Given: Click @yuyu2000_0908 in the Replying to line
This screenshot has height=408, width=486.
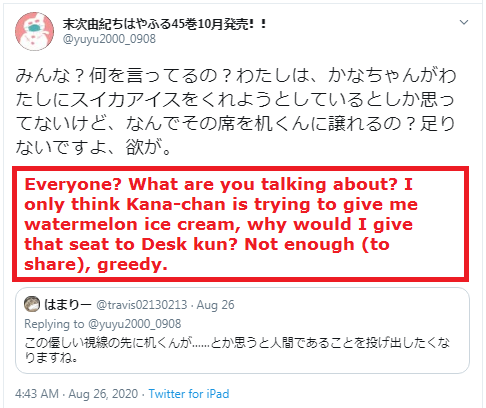Looking at the screenshot, I should point(135,324).
